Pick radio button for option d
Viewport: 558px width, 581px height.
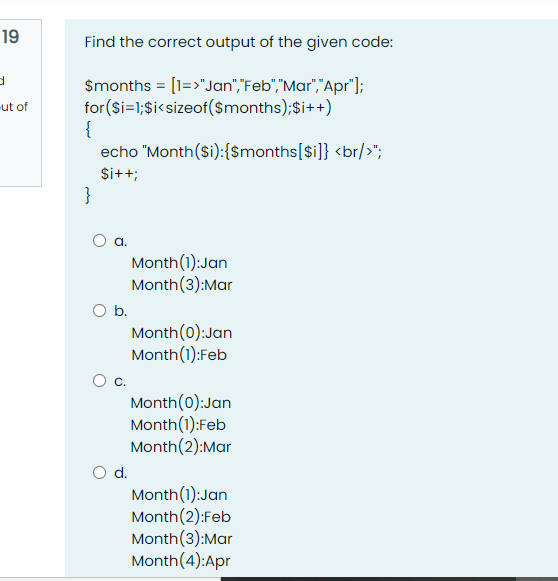[x=99, y=472]
